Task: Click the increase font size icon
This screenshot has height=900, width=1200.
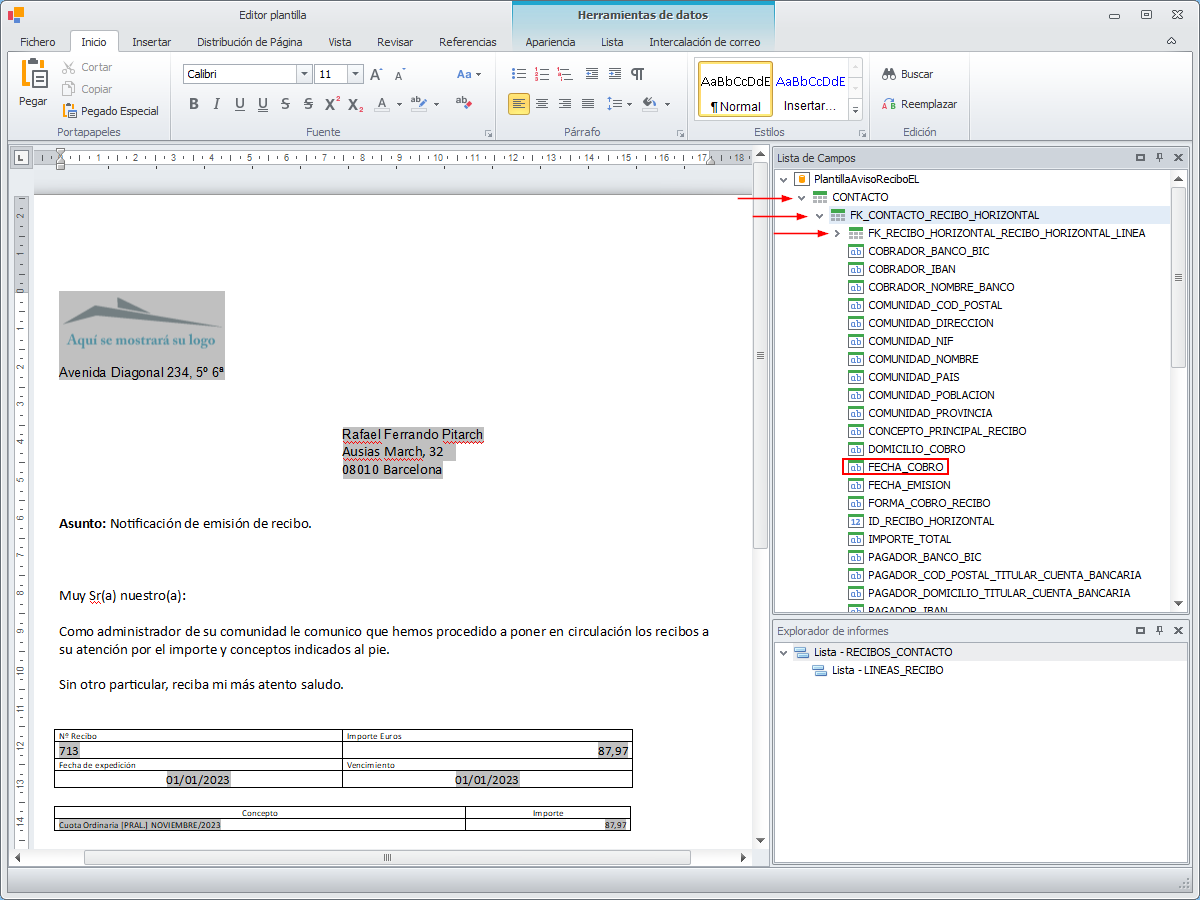Action: click(376, 74)
